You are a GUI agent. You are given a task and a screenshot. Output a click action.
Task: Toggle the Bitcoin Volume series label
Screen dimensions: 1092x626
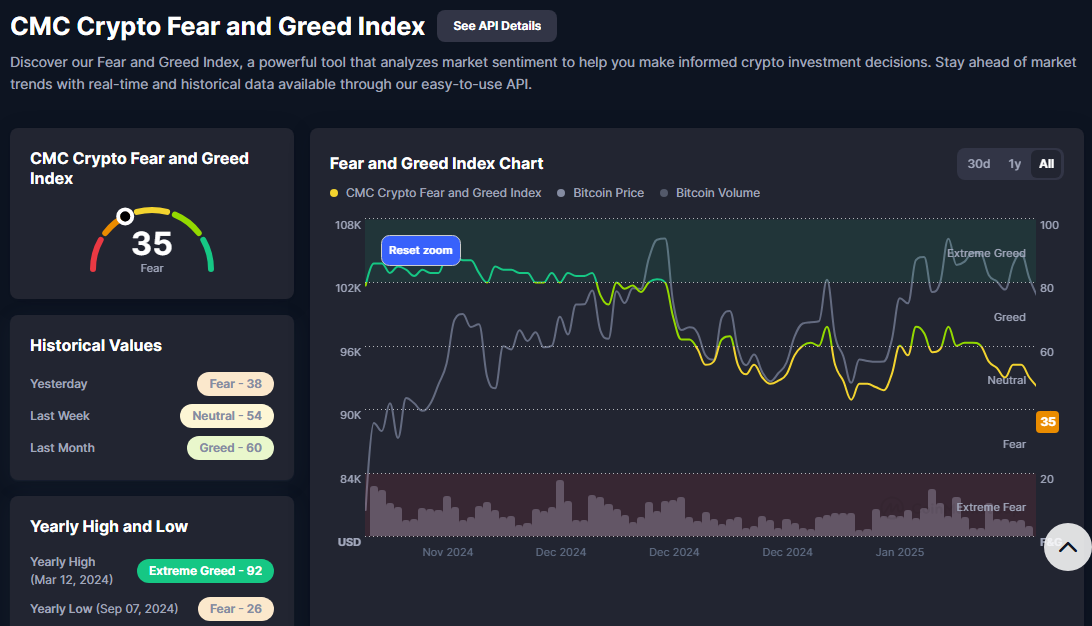pos(717,193)
